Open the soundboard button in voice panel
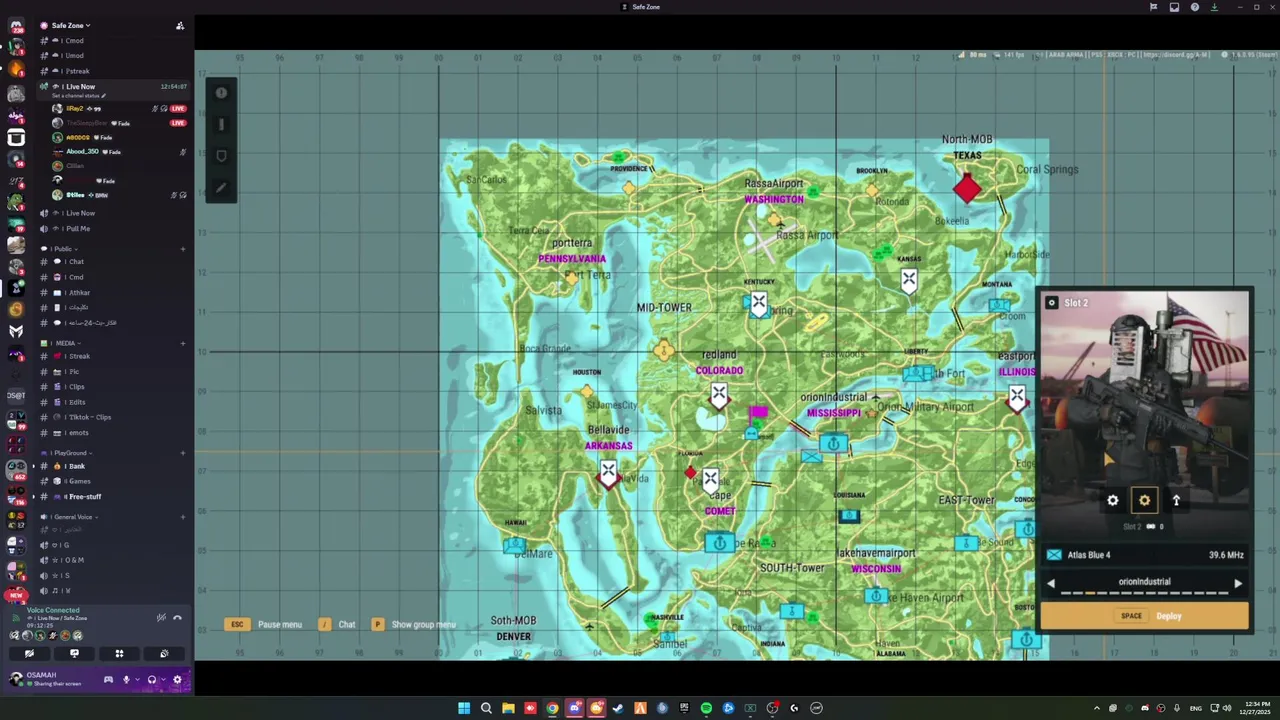Image resolution: width=1280 pixels, height=720 pixels. pyautogui.click(x=164, y=653)
